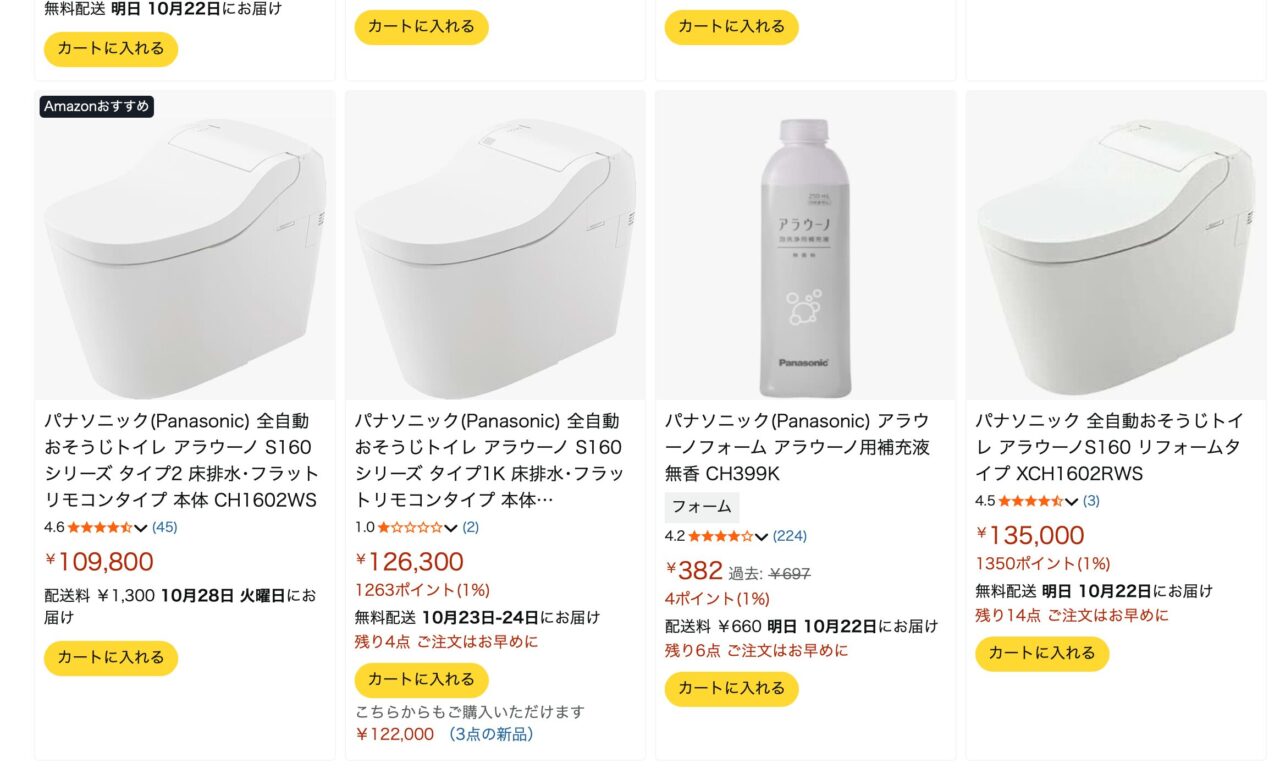The image size is (1280, 768).
Task: Add the ¥109,800 toilet to cart
Action: 111,658
